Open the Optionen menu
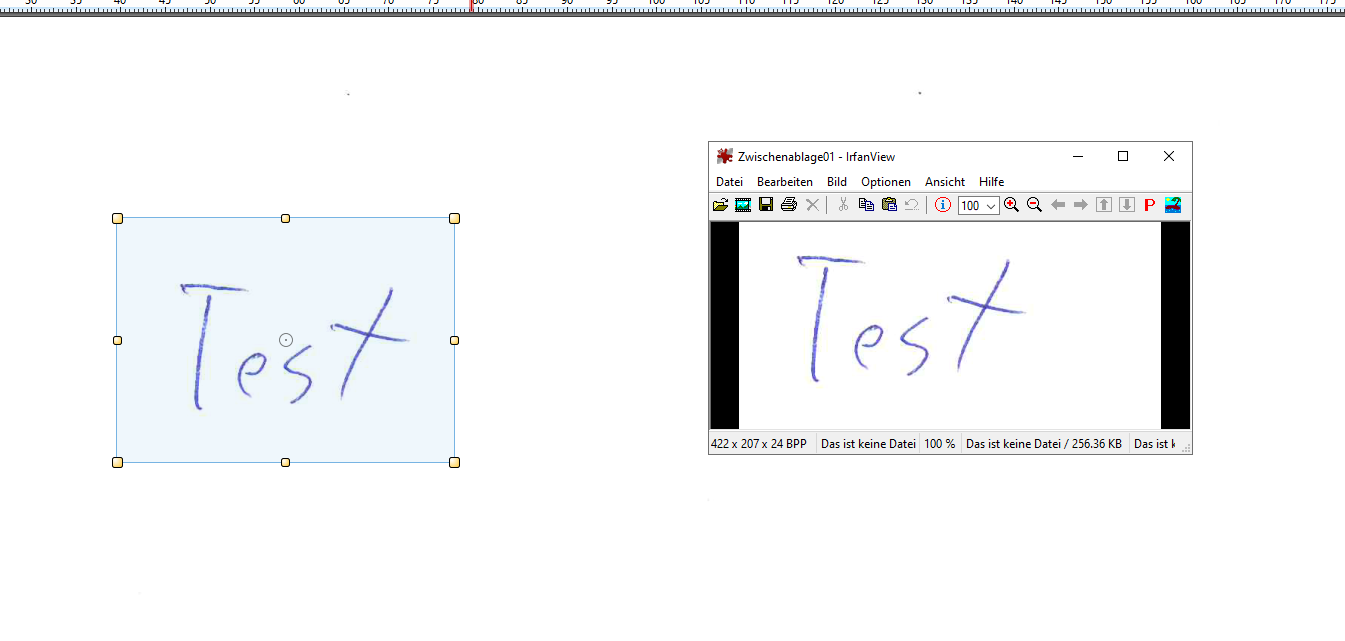This screenshot has height=641, width=1345. [885, 181]
